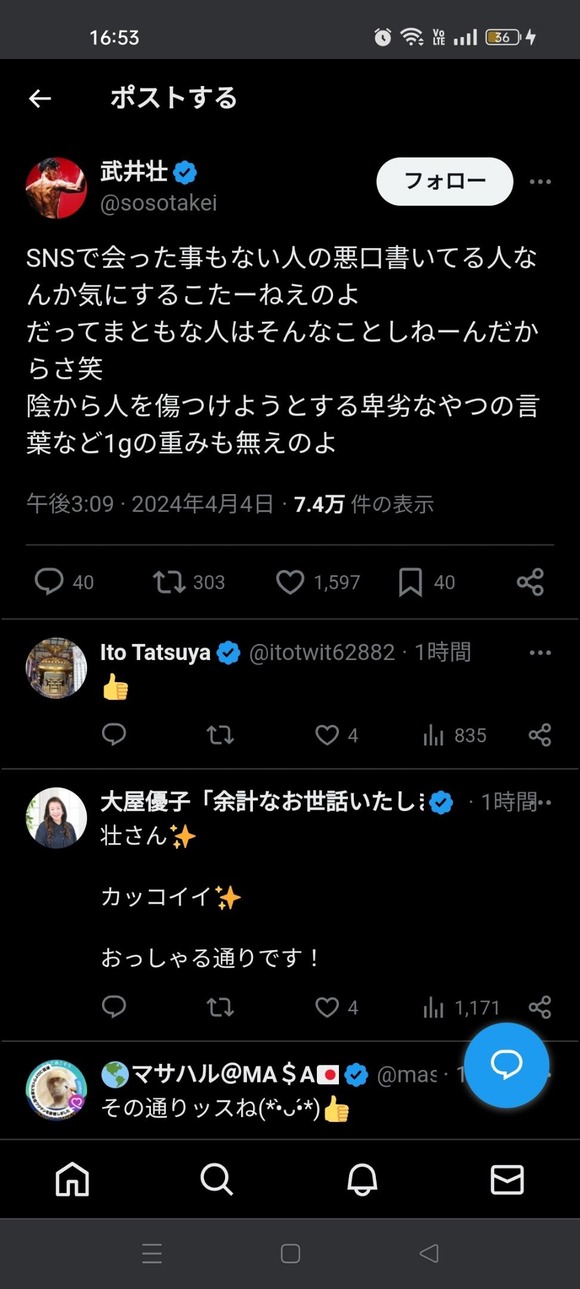Viewport: 580px width, 1289px height.
Task: Go to the Home feed
Action: (72, 1179)
